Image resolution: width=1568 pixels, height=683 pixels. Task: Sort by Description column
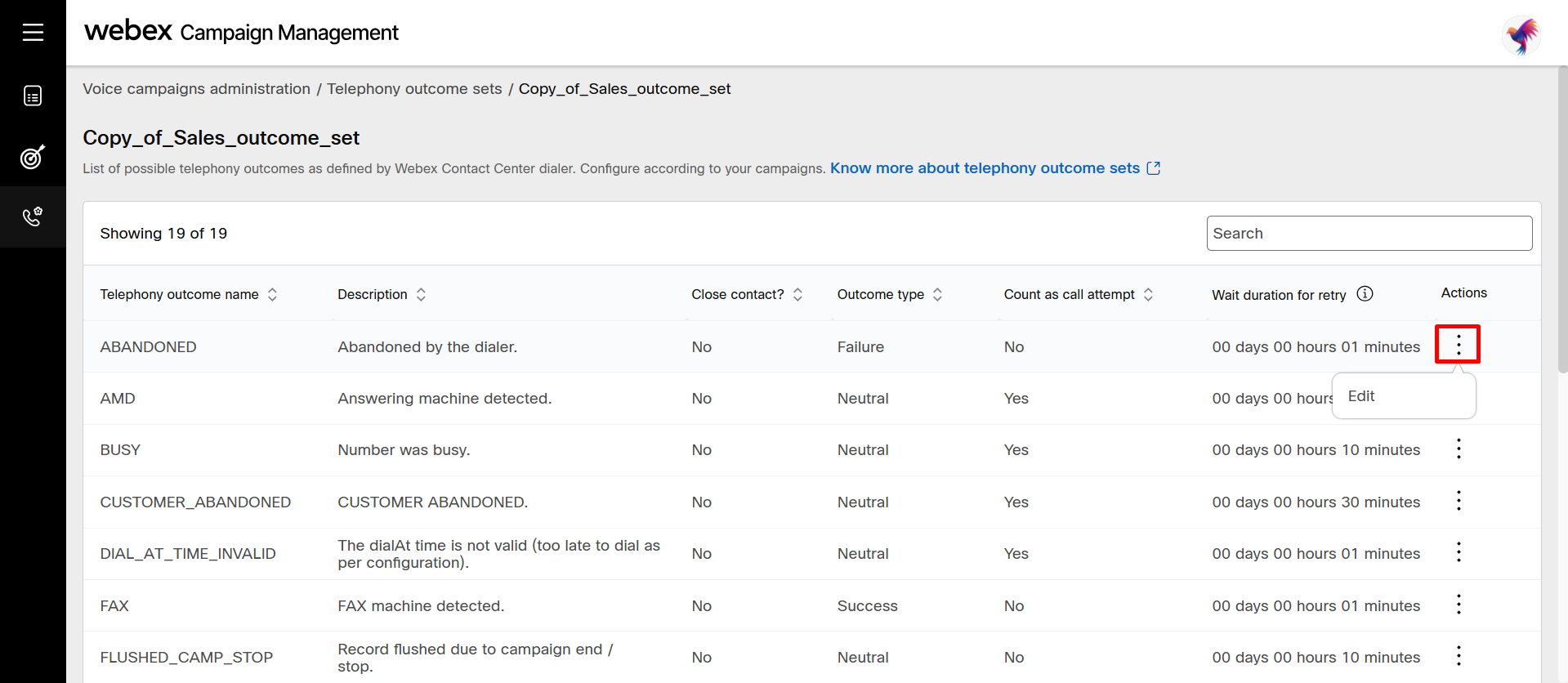[421, 294]
